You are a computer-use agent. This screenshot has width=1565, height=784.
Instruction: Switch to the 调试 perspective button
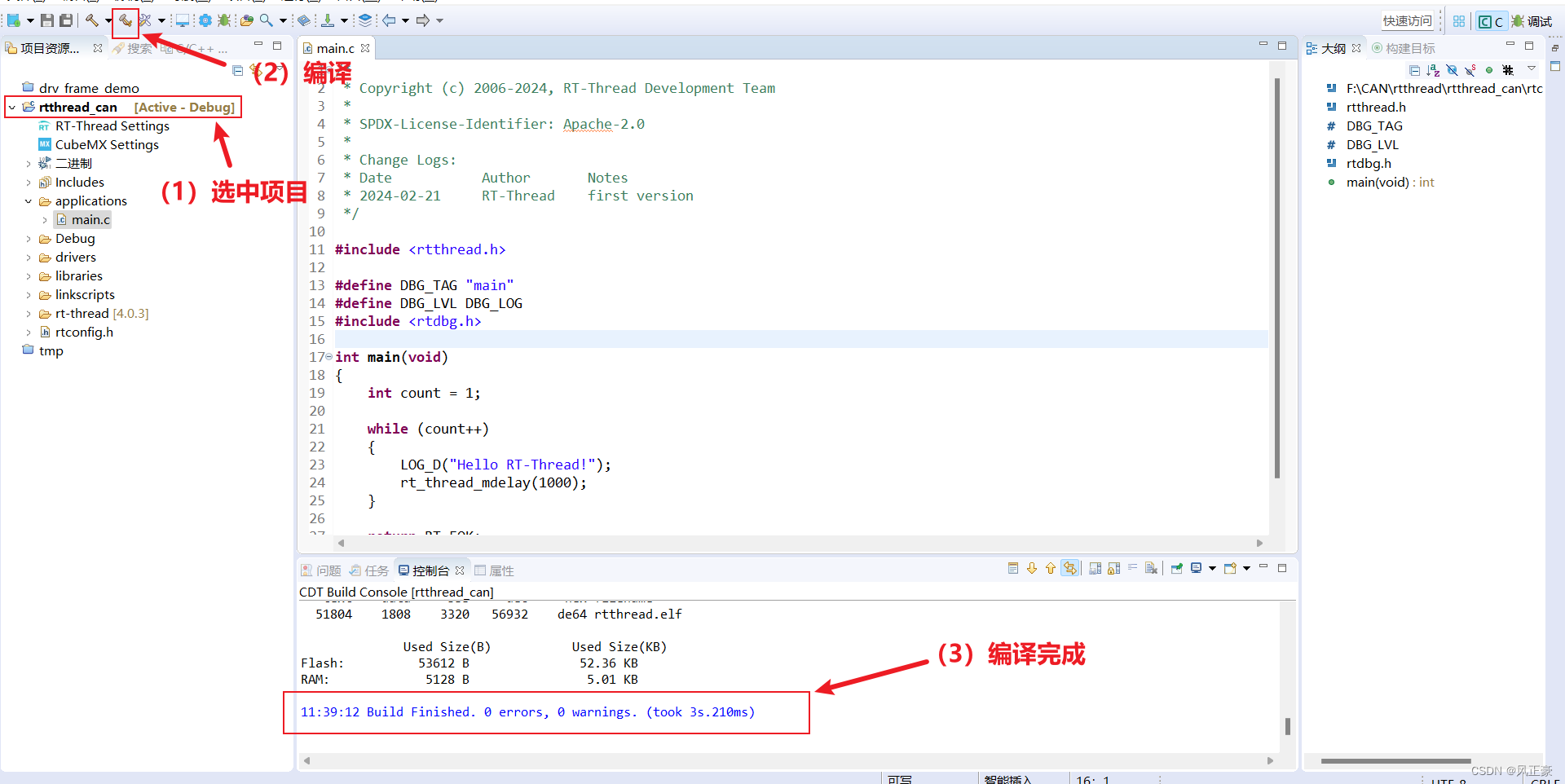1532,21
